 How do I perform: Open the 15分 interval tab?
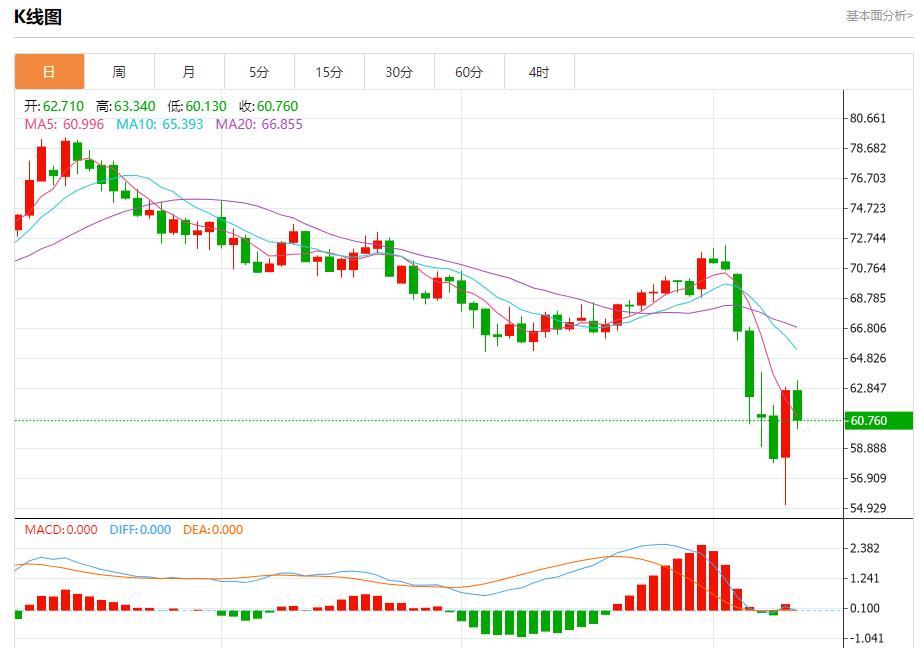click(329, 72)
